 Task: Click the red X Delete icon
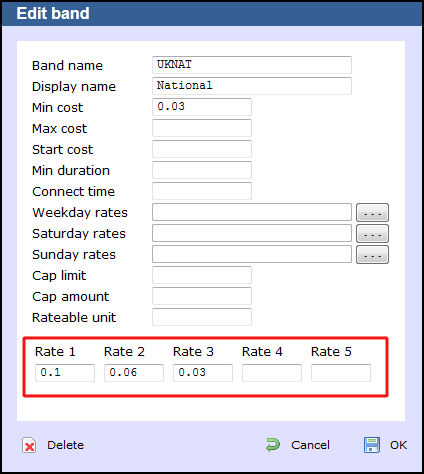click(x=29, y=445)
